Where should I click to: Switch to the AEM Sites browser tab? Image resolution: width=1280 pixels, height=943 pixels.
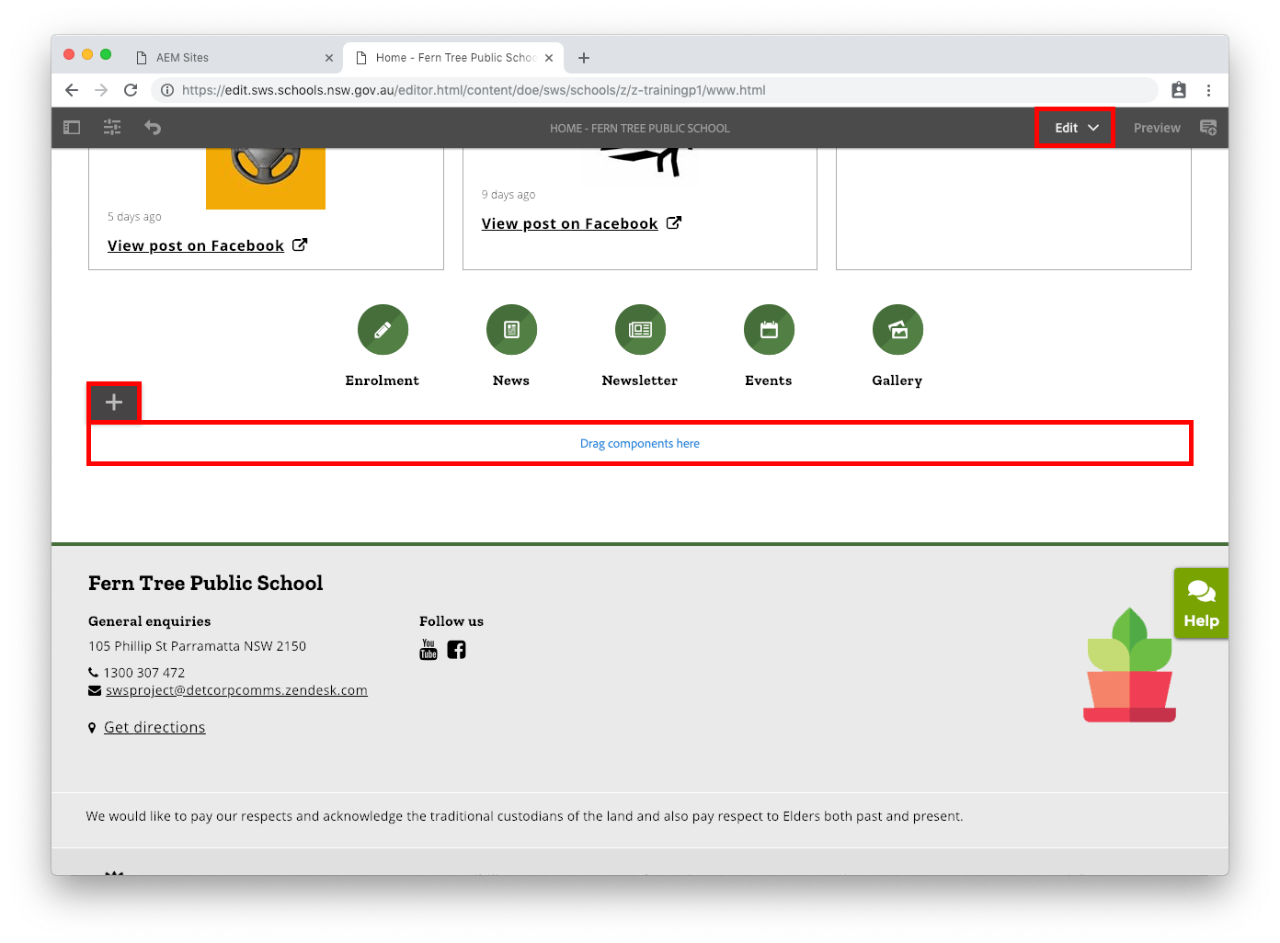click(x=182, y=58)
